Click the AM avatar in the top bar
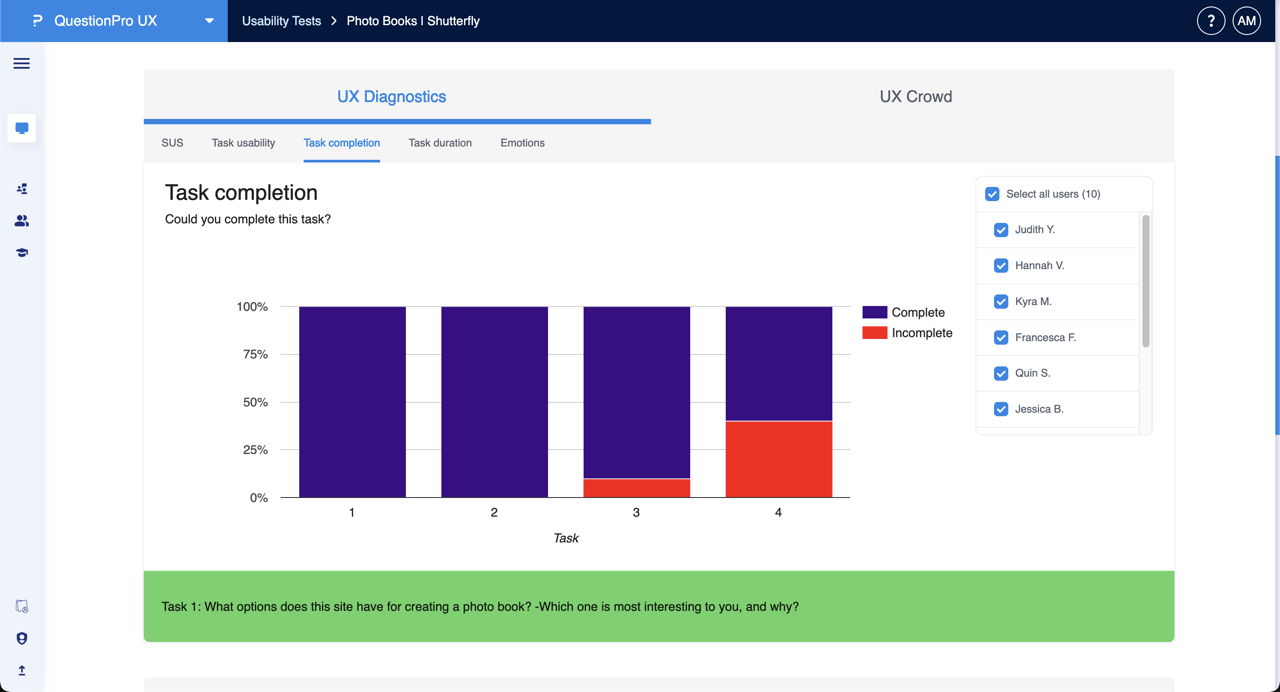Viewport: 1280px width, 692px height. pyautogui.click(x=1246, y=20)
